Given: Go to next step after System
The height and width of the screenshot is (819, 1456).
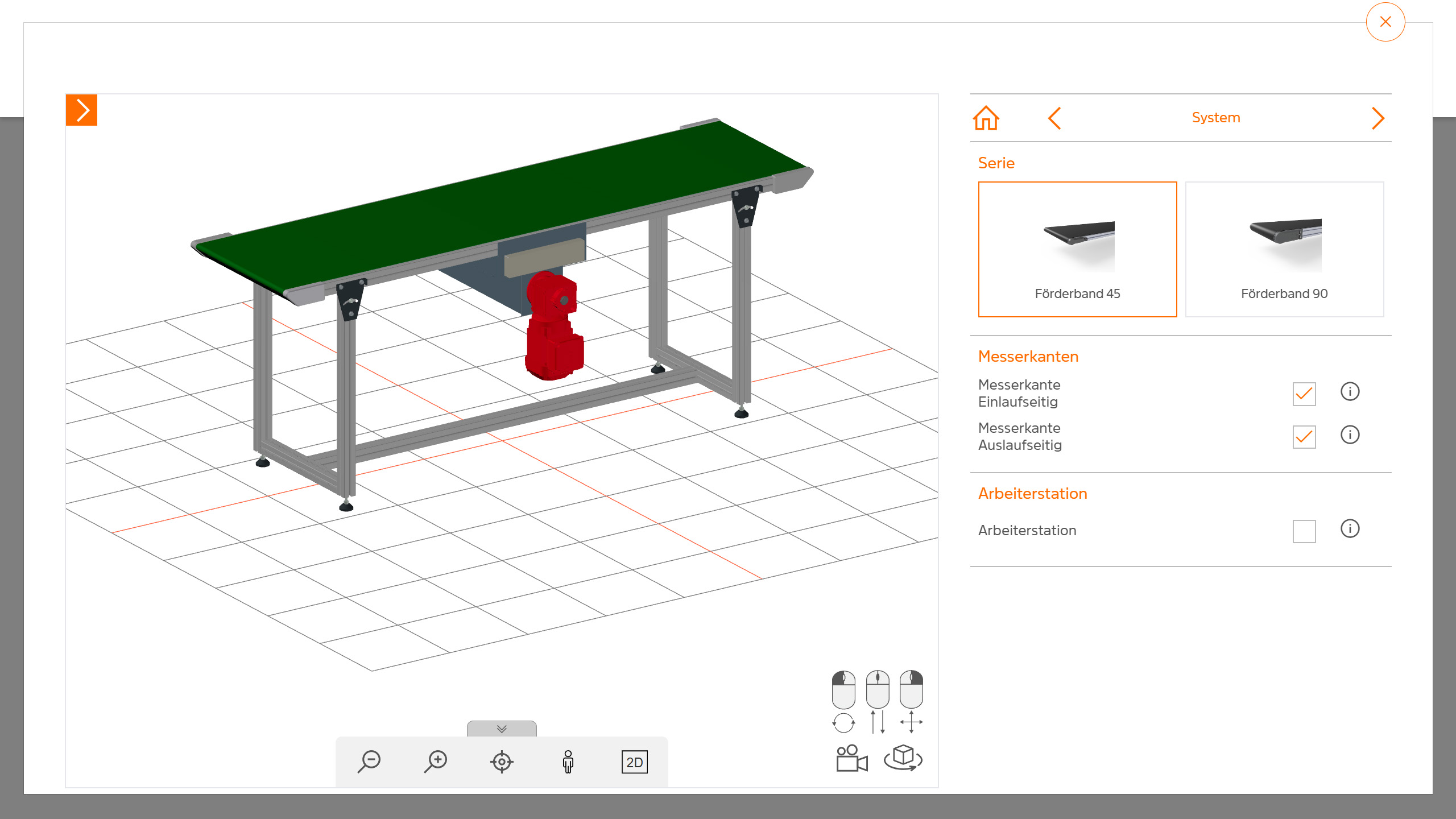Looking at the screenshot, I should click(x=1378, y=118).
